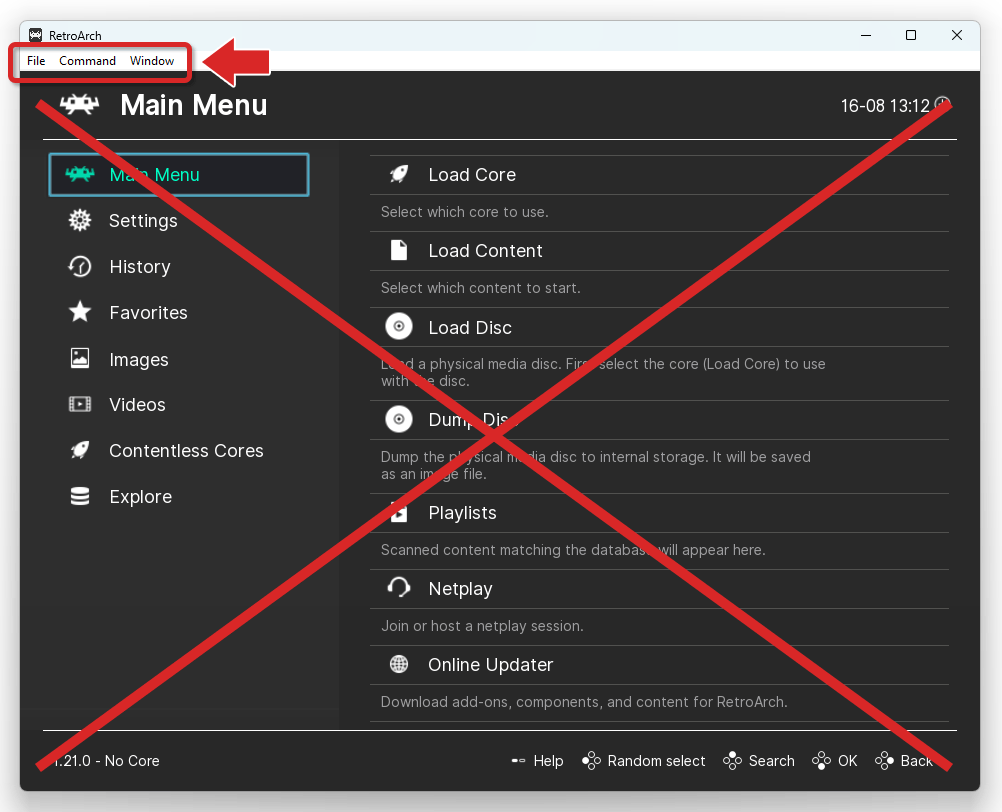The width and height of the screenshot is (1002, 812).
Task: Choose the Load Content entry
Action: coord(659,250)
